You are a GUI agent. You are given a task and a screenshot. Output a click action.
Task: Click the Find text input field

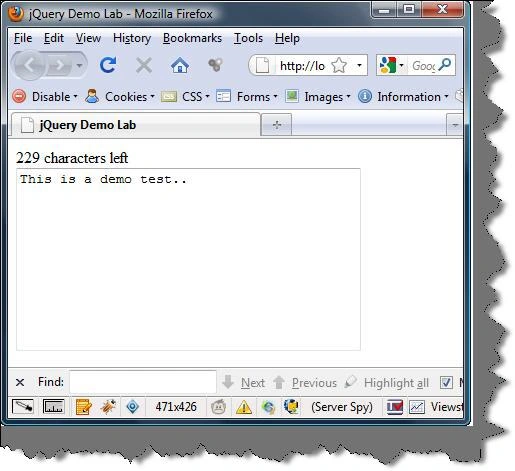[143, 382]
